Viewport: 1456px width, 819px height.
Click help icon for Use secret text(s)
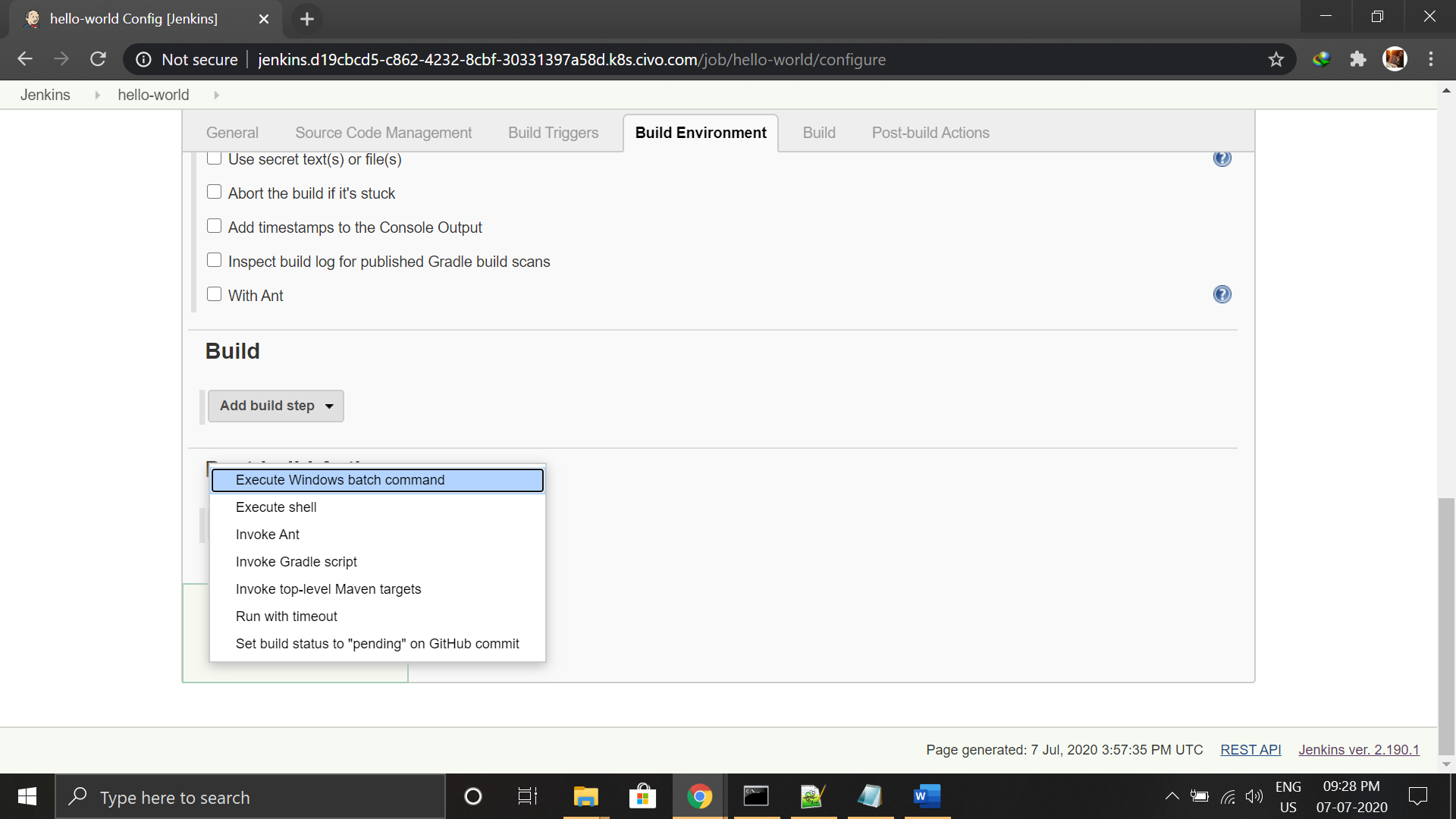(1222, 158)
